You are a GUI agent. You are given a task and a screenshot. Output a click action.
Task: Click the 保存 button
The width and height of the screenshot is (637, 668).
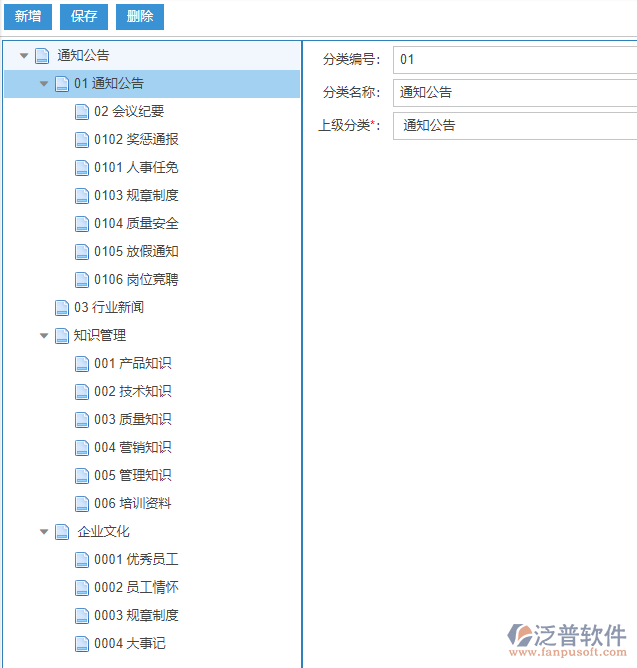tap(84, 16)
